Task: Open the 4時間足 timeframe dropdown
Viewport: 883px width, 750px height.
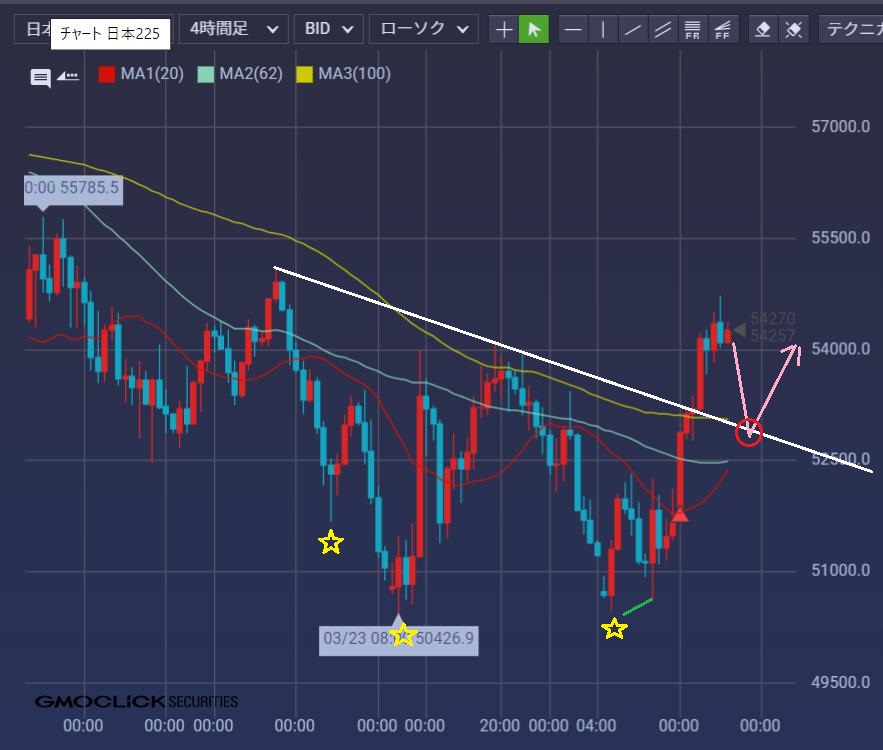Action: pos(234,29)
